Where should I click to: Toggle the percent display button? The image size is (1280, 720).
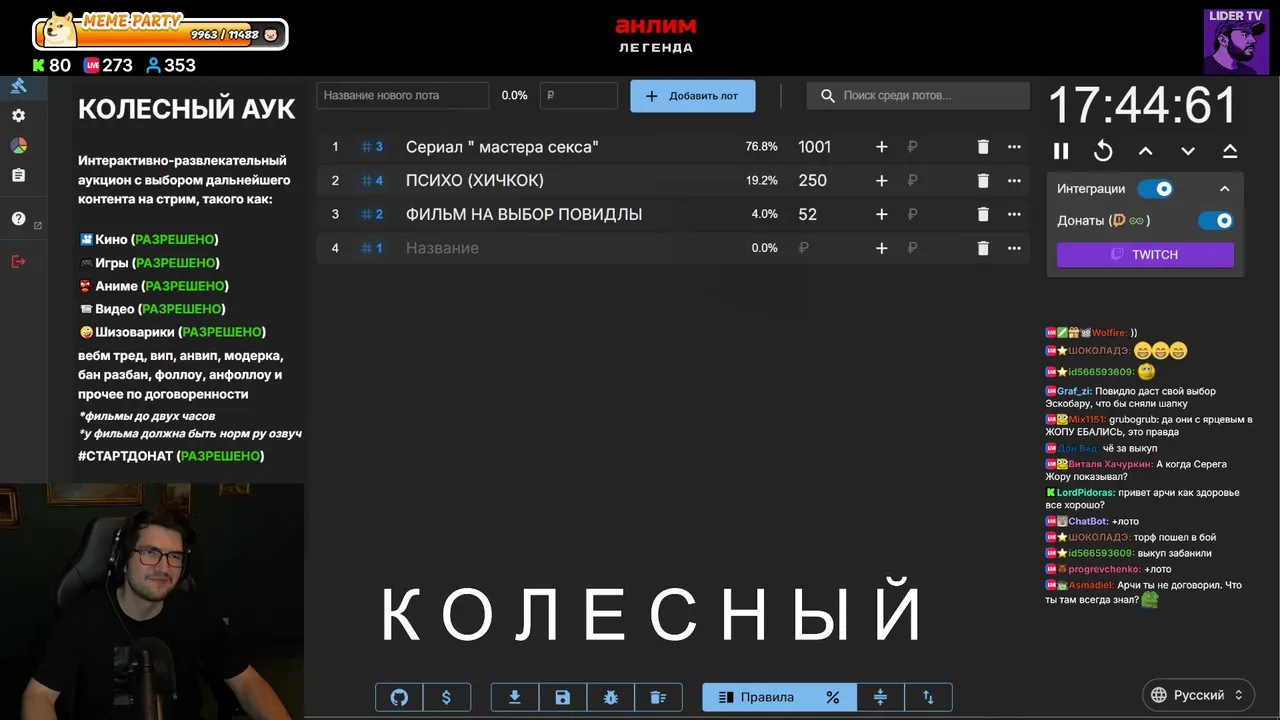coord(832,697)
